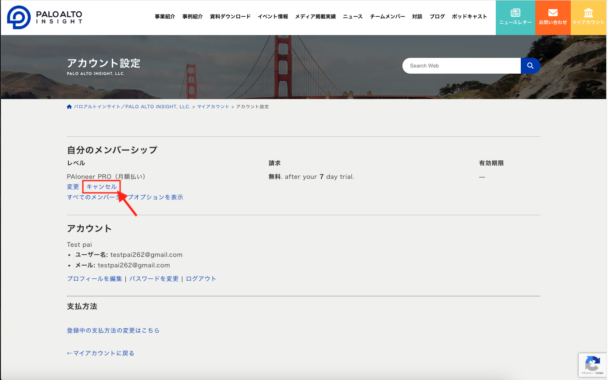This screenshot has width=608, height=380.
Task: Click the reCAPTCHA badge
Action: click(592, 364)
